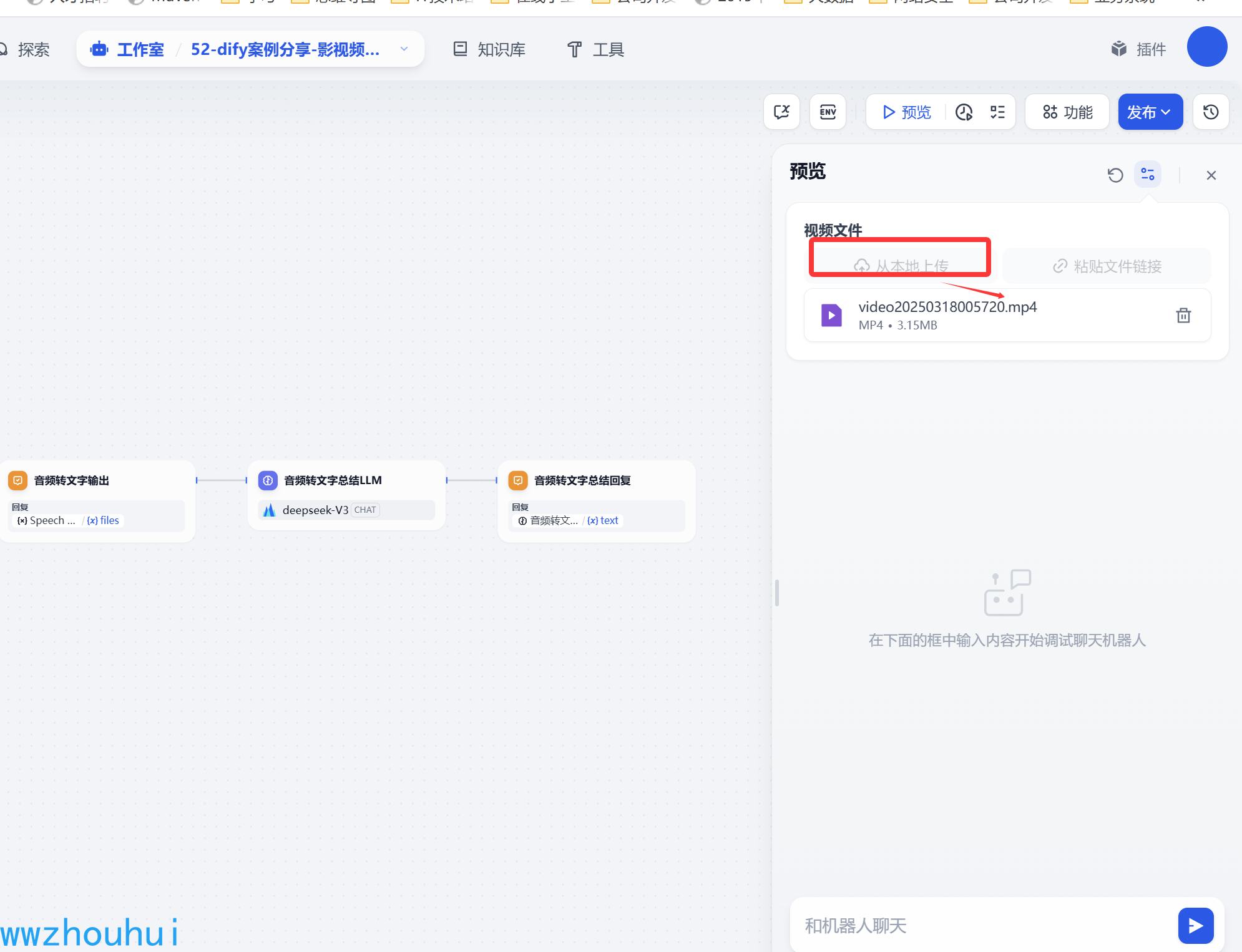
Task: Click the 工作室 robot icon
Action: click(99, 49)
